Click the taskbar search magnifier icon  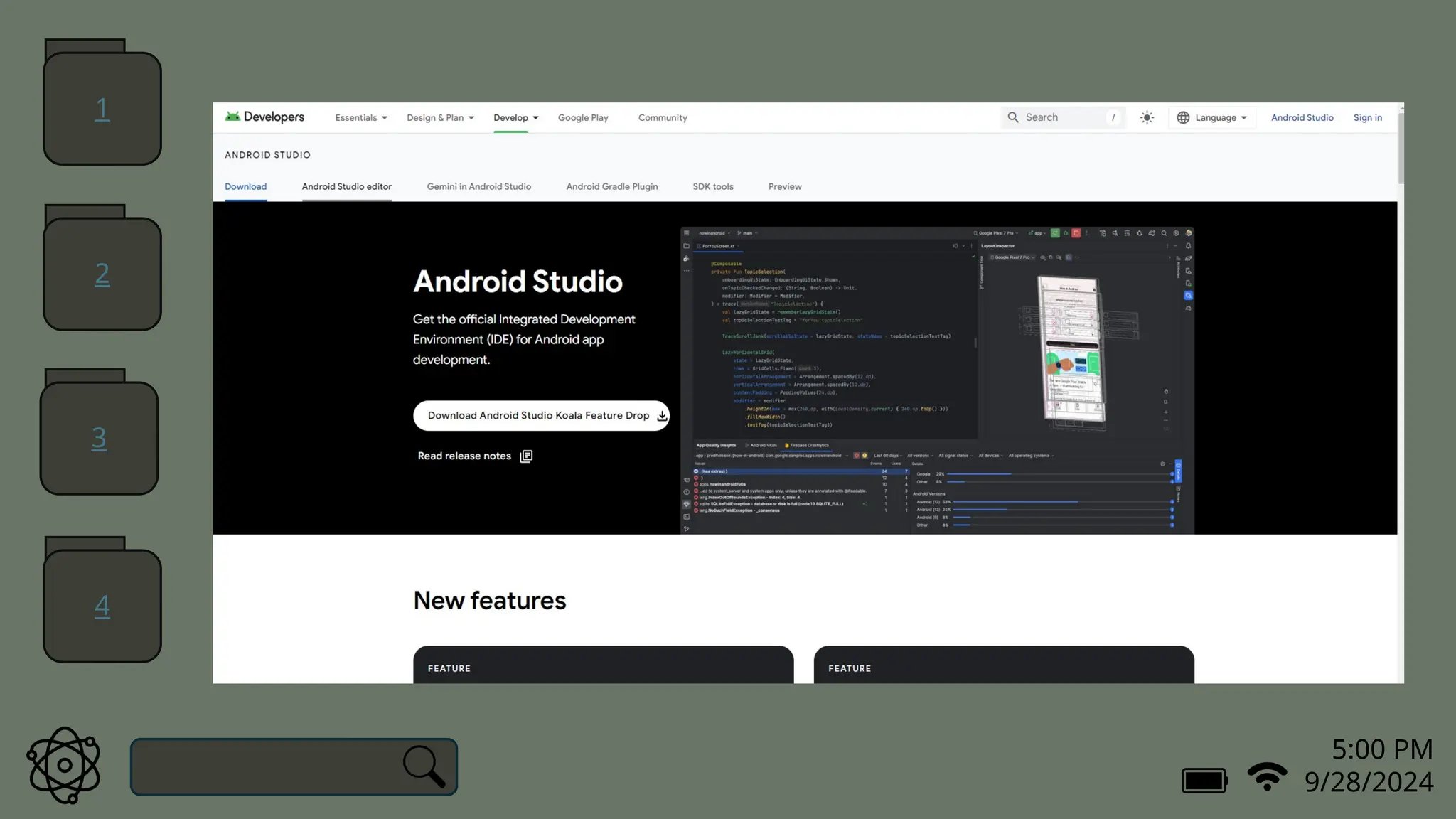coord(424,766)
